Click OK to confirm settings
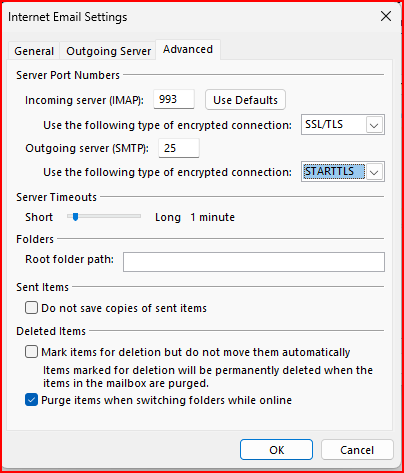 coord(276,450)
